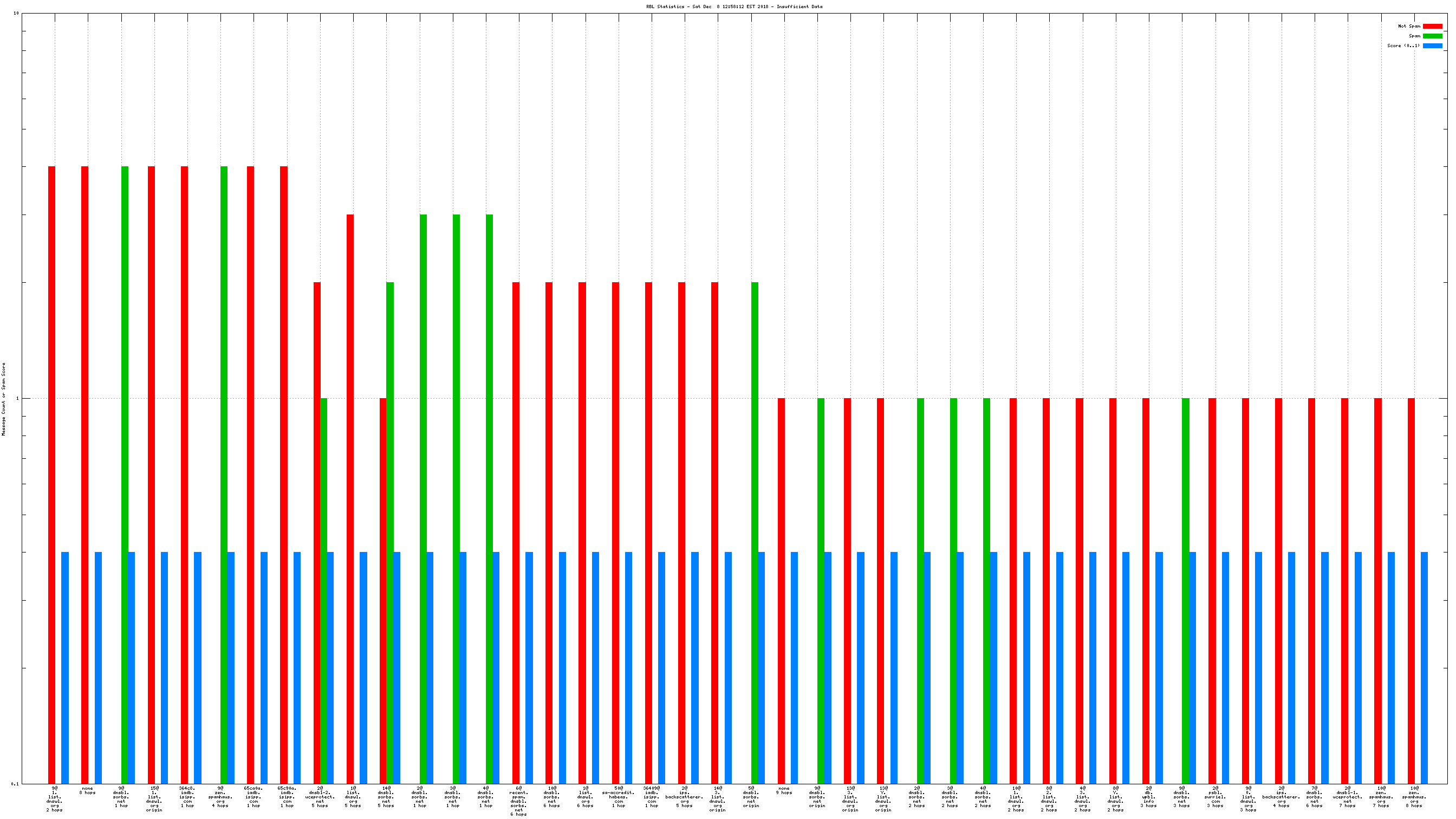Select the '5@ dnsbl.sorbs.net origin' label

[x=751, y=797]
